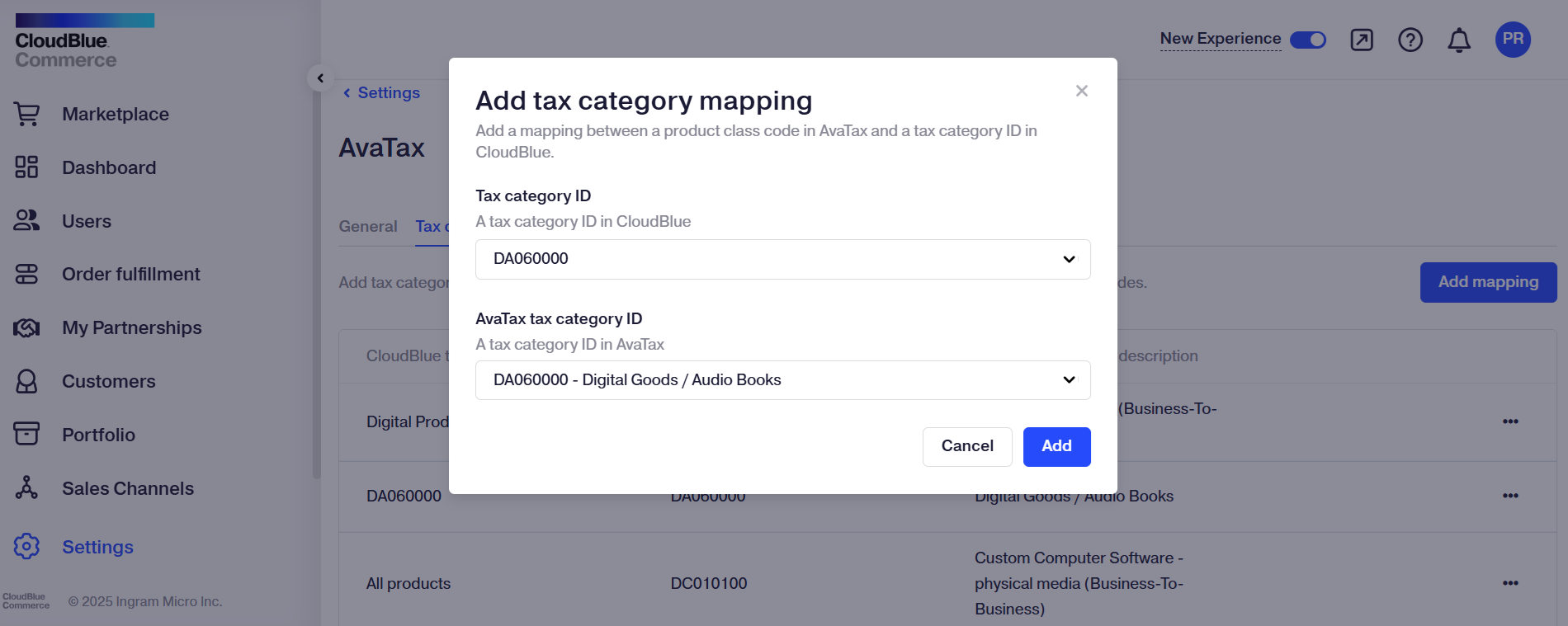Screen dimensions: 1568x626
Task: Click the Add button to save mapping
Action: (x=1056, y=446)
